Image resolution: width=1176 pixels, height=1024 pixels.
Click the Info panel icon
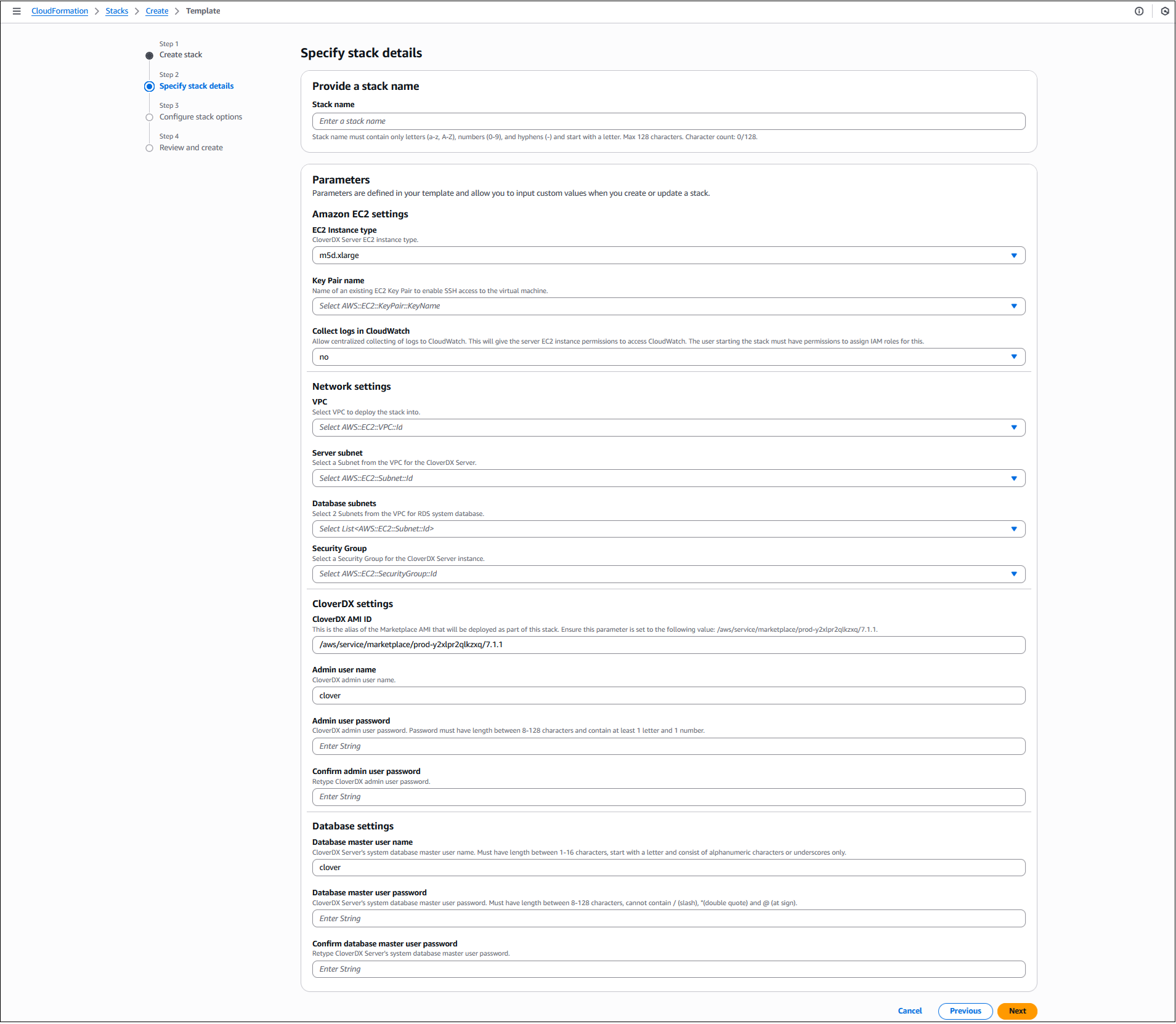click(x=1139, y=10)
